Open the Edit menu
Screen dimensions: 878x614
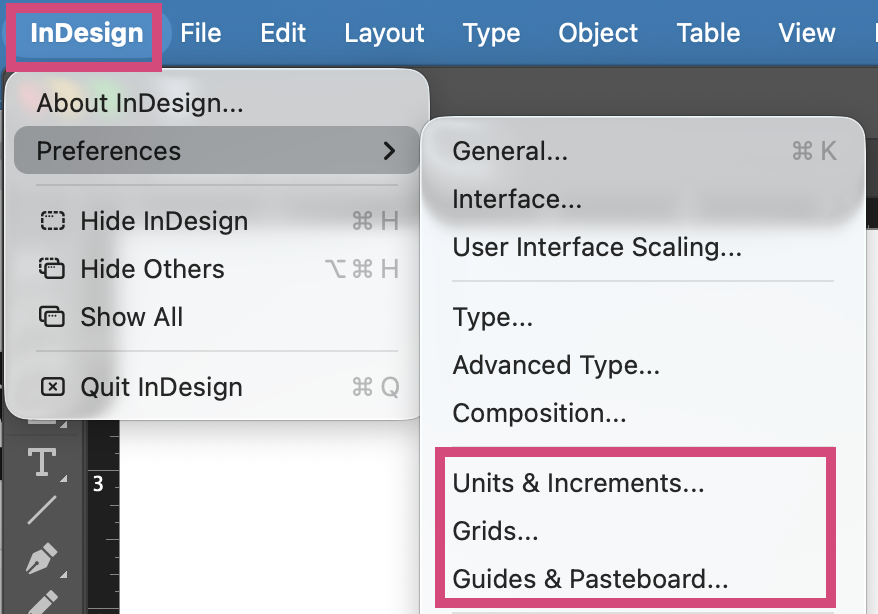(283, 33)
